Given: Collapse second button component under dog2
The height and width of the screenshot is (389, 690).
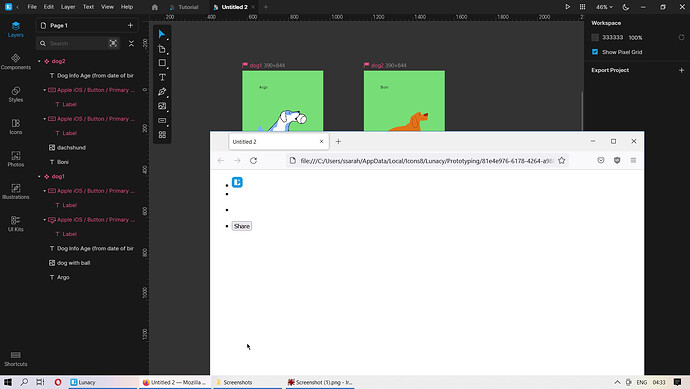Looking at the screenshot, I should click(x=44, y=119).
